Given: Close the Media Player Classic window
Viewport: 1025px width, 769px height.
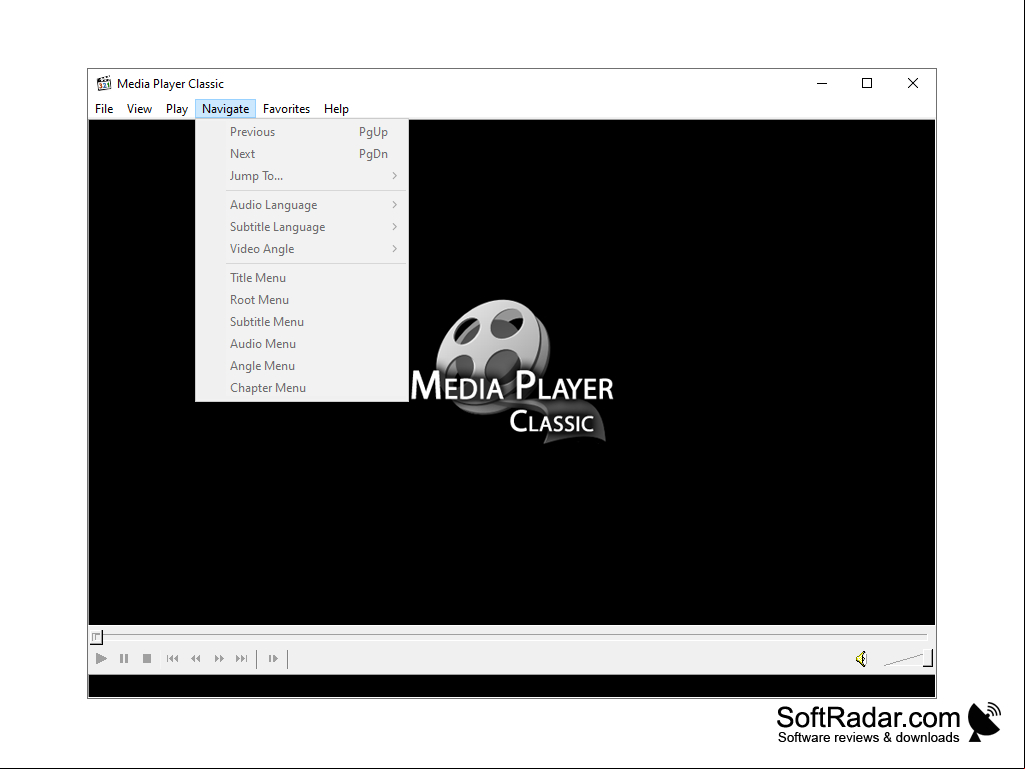Looking at the screenshot, I should [913, 83].
